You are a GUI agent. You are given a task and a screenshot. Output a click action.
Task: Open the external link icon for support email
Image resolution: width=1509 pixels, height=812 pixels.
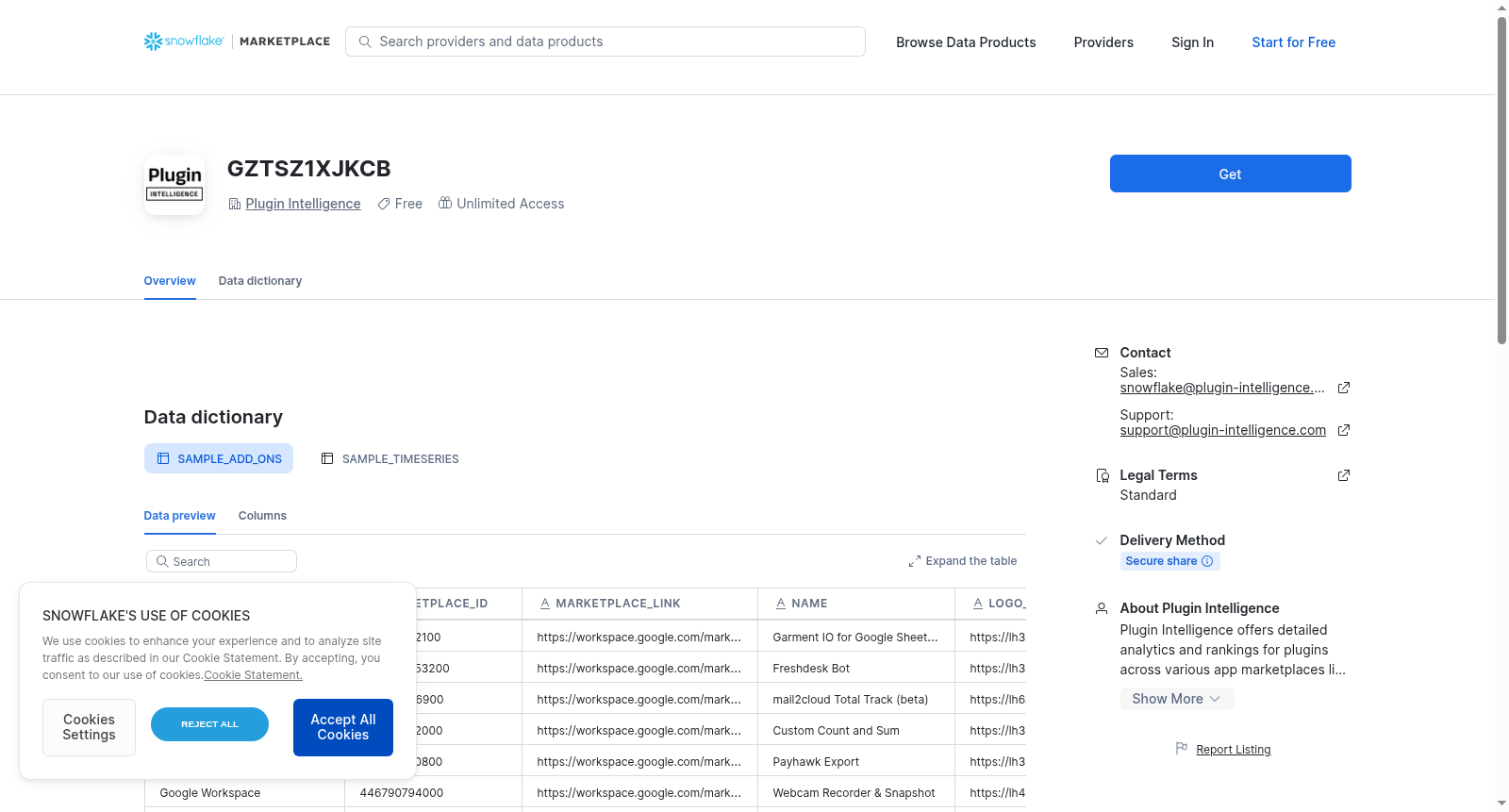[x=1344, y=430]
